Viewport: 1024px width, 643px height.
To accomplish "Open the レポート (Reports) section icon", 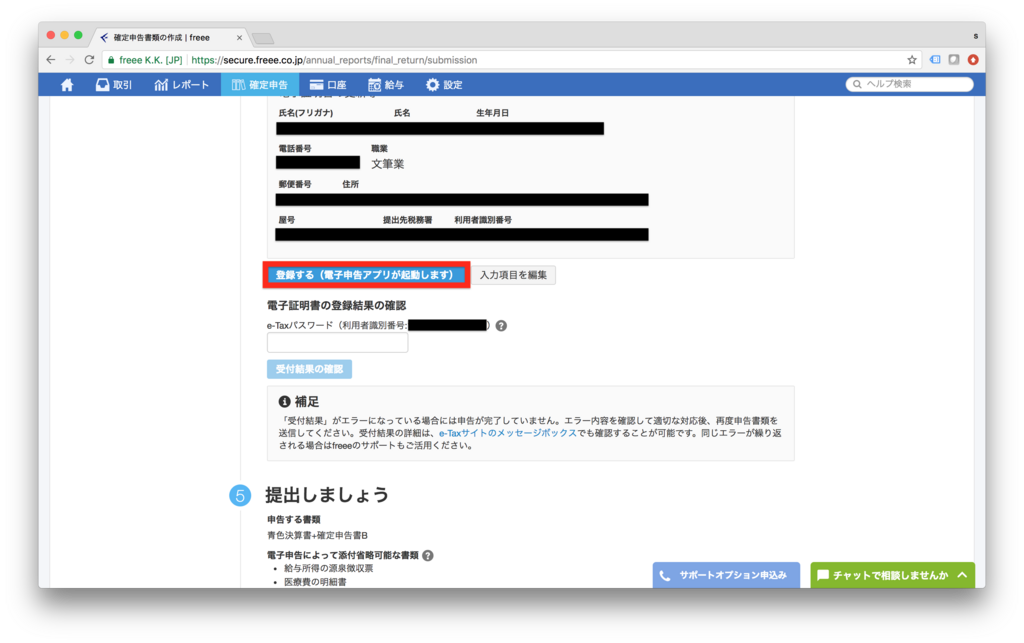I will pos(160,85).
